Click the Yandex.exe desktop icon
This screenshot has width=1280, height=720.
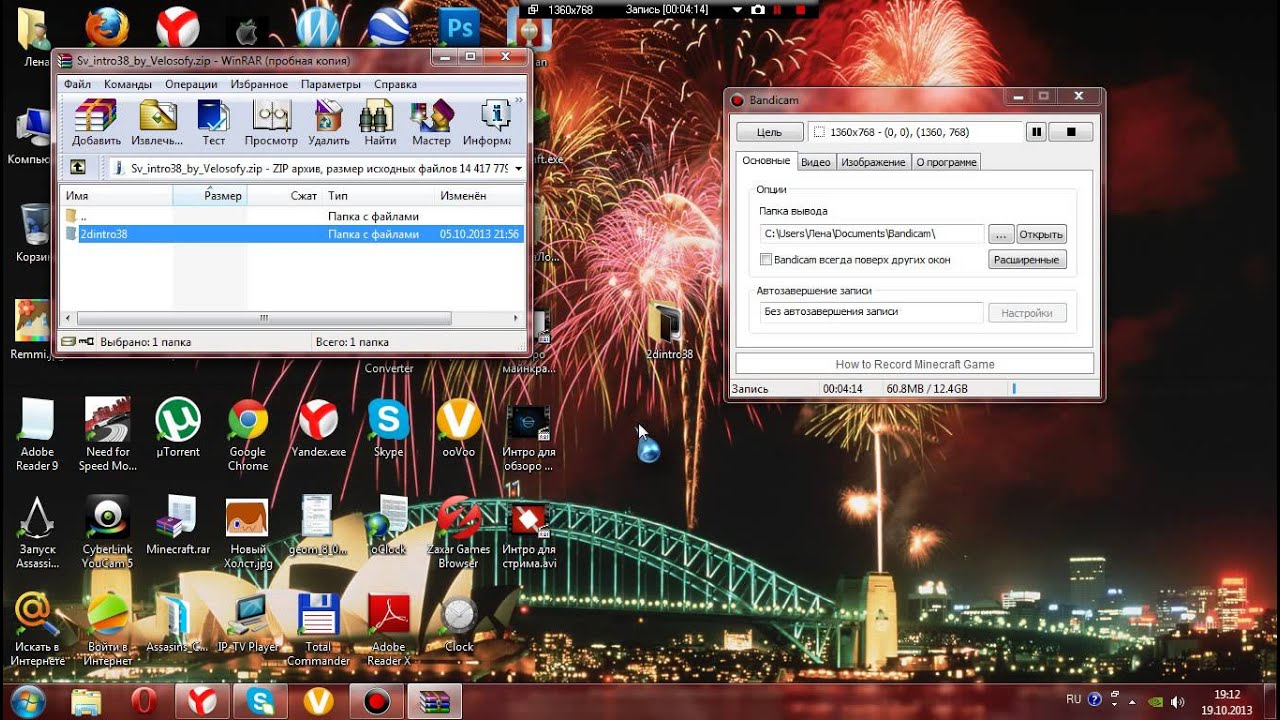pyautogui.click(x=318, y=428)
